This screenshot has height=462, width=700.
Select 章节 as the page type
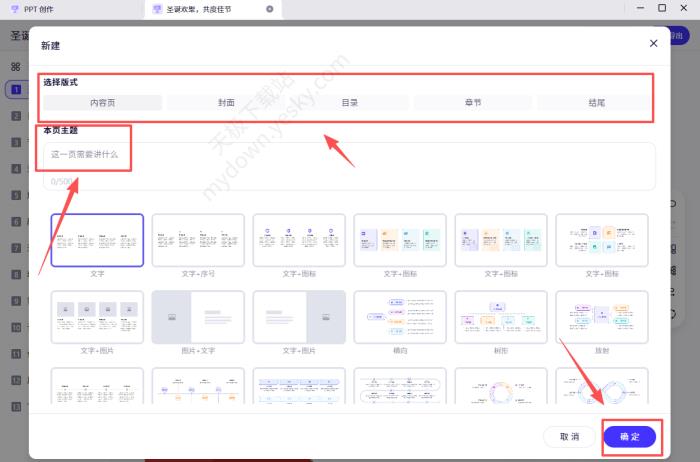[473, 103]
